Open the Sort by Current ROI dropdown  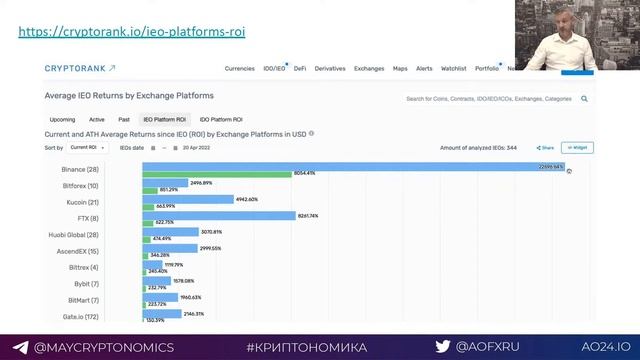click(87, 147)
